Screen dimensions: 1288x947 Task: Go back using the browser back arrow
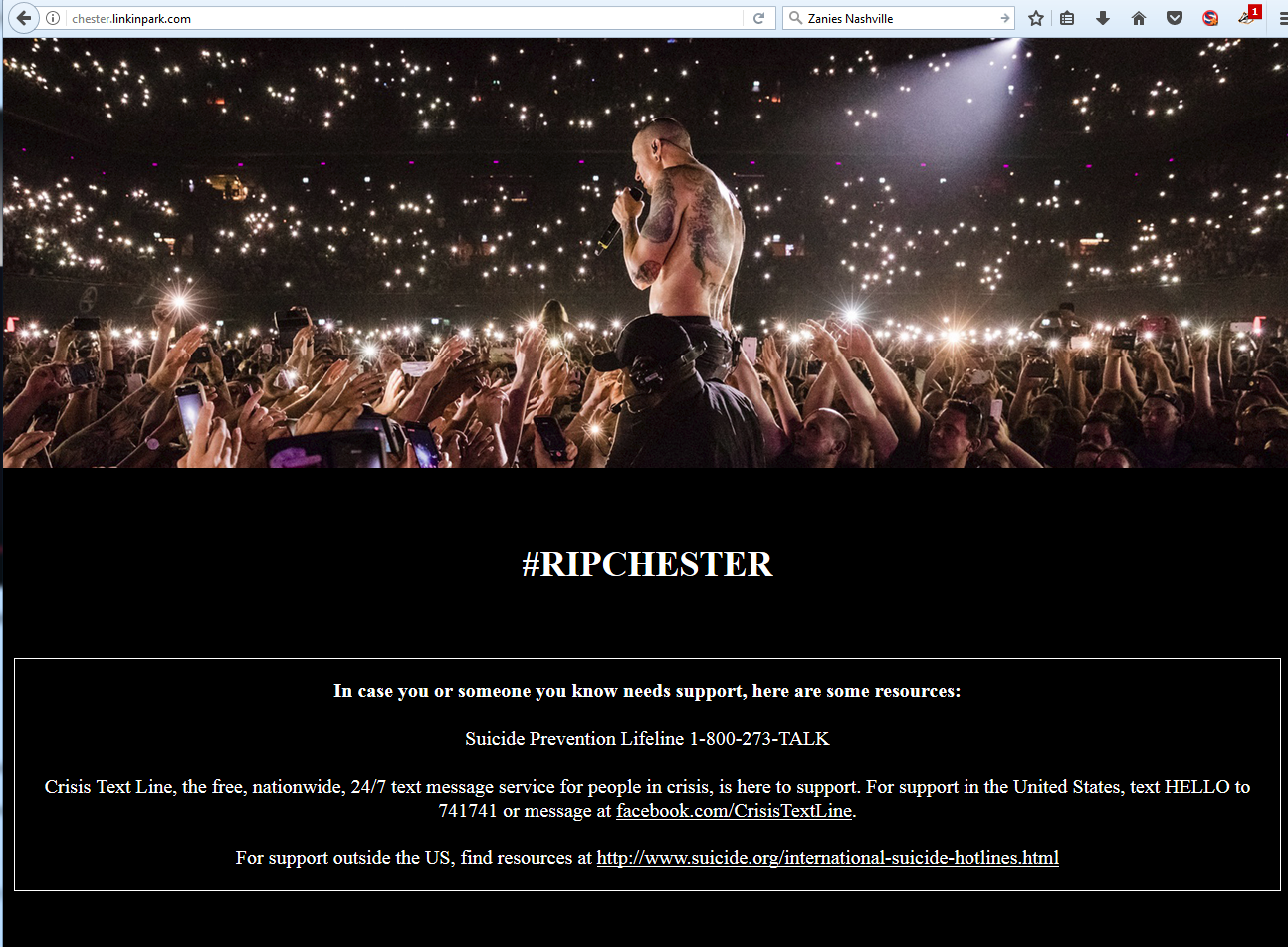pyautogui.click(x=23, y=18)
